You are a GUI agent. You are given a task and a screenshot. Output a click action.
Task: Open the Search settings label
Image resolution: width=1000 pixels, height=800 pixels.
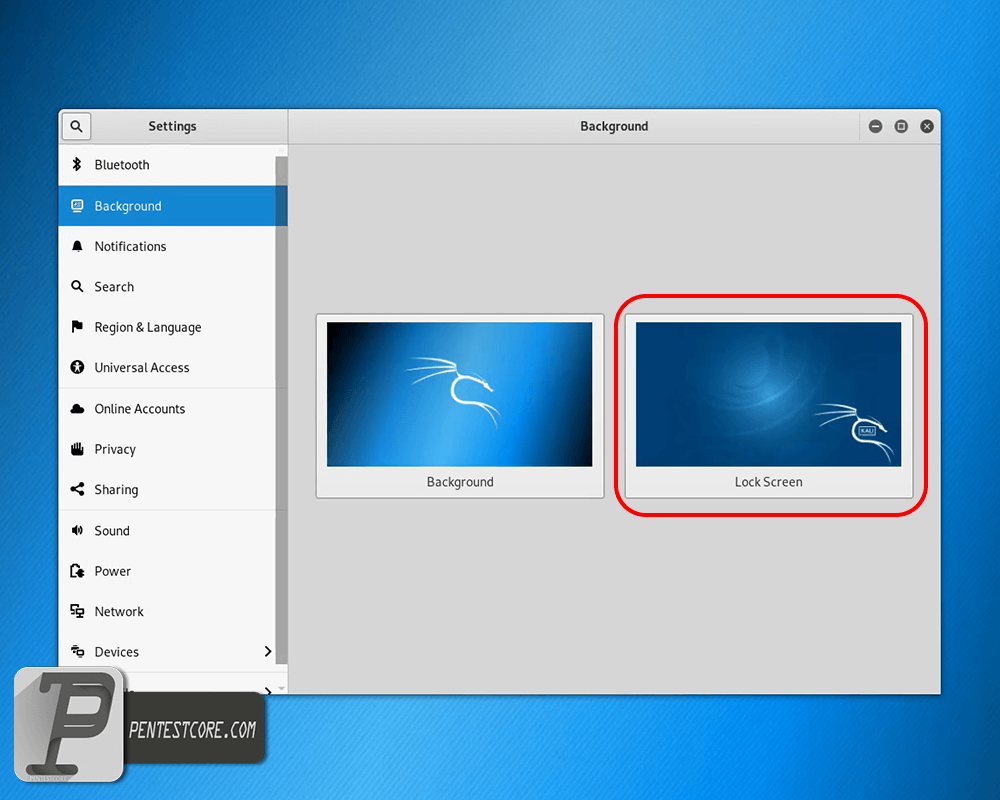(114, 286)
